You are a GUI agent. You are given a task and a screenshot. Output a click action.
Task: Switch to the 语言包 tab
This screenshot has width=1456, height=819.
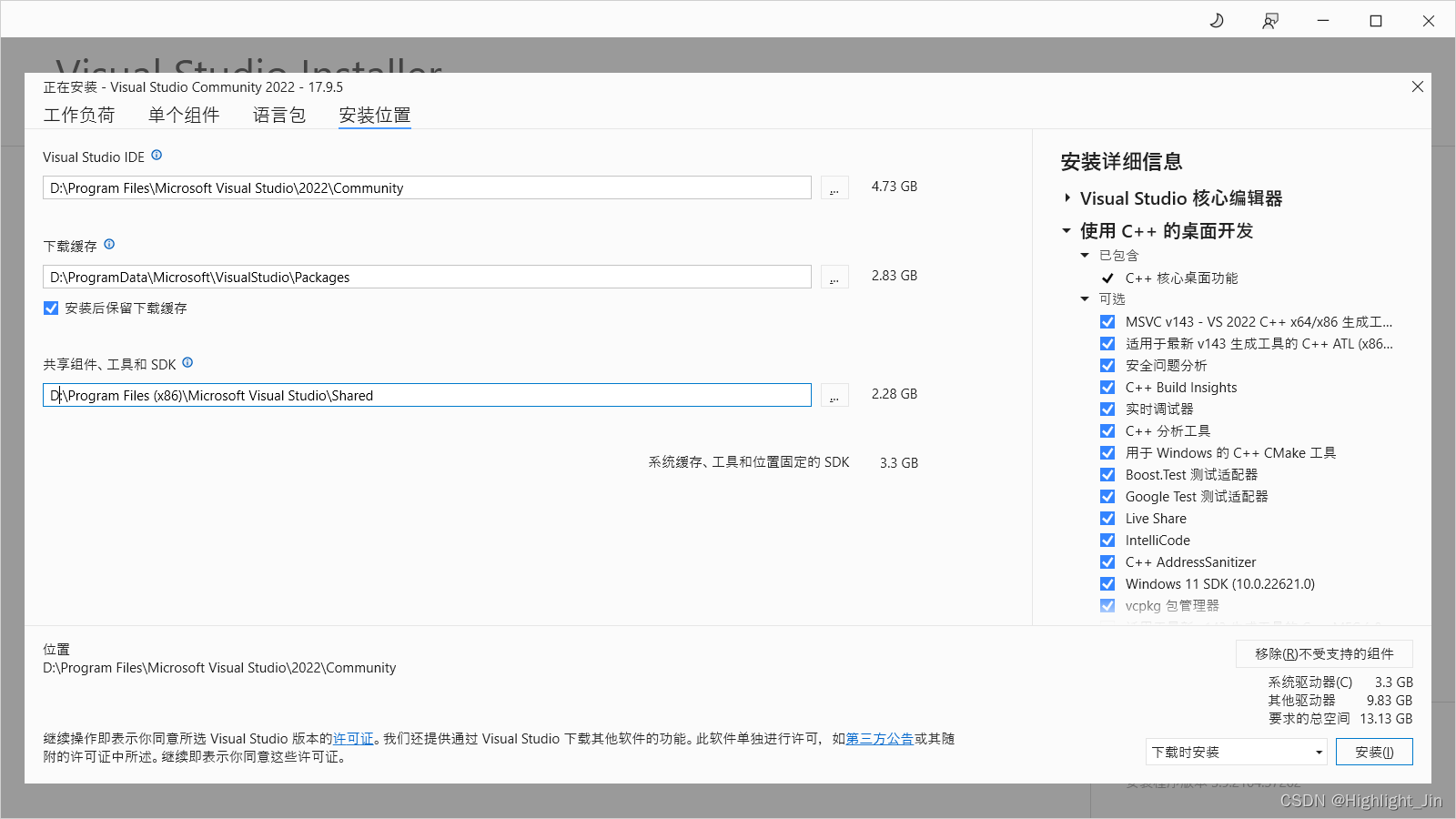click(x=279, y=116)
